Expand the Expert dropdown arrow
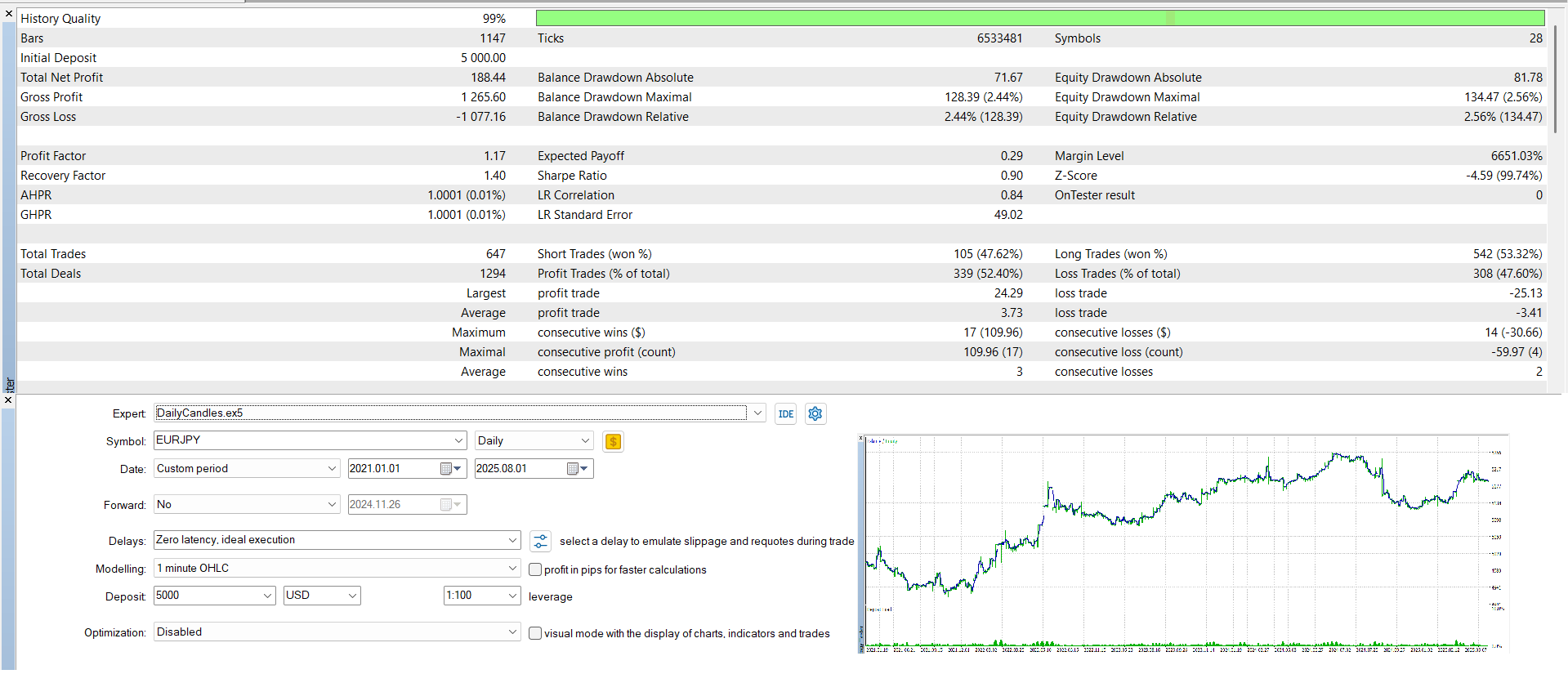This screenshot has height=683, width=1568. click(x=757, y=413)
